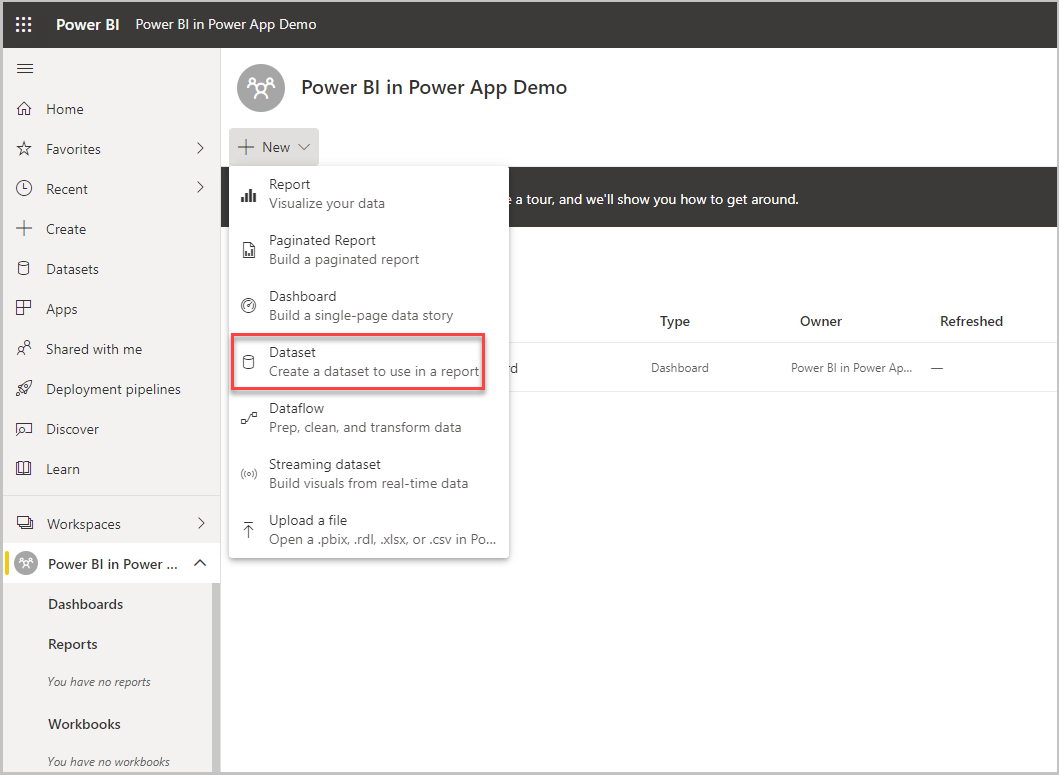Select Upload a file from the menu
This screenshot has height=775, width=1059.
(x=369, y=530)
